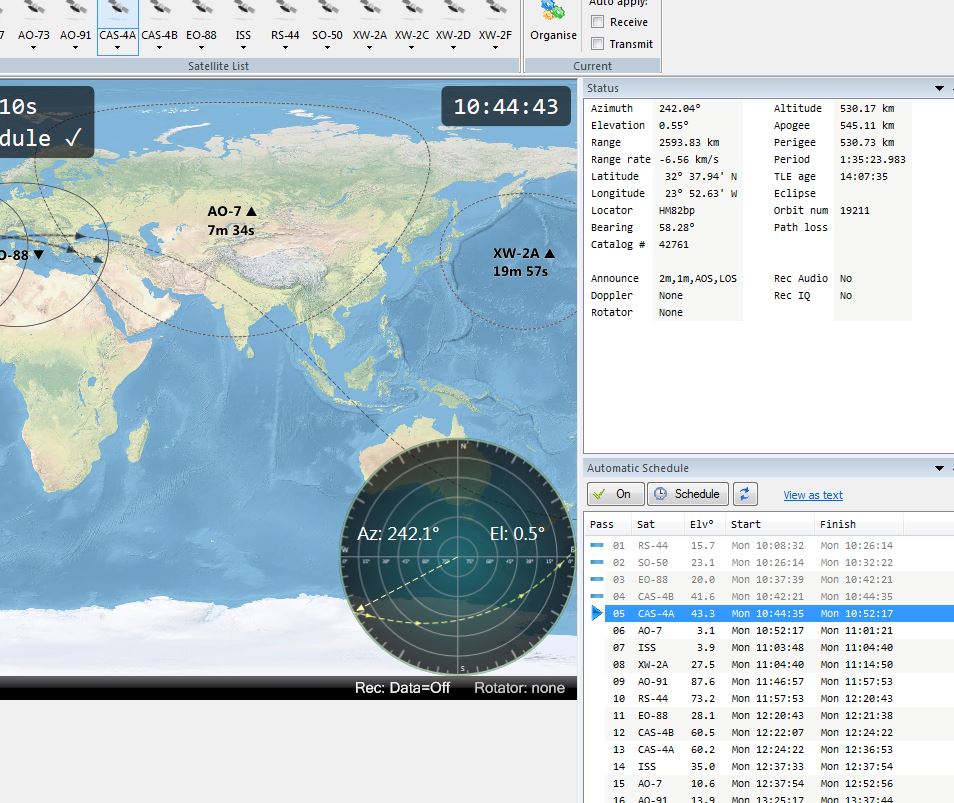Collapse the Status panel header arrow
The width and height of the screenshot is (954, 803).
(939, 89)
